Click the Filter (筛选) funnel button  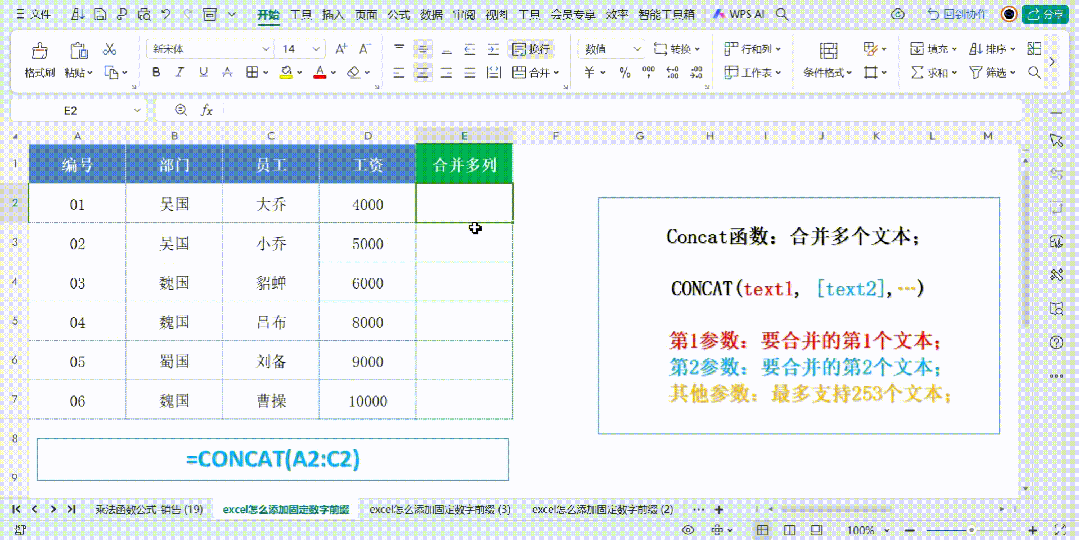point(992,72)
